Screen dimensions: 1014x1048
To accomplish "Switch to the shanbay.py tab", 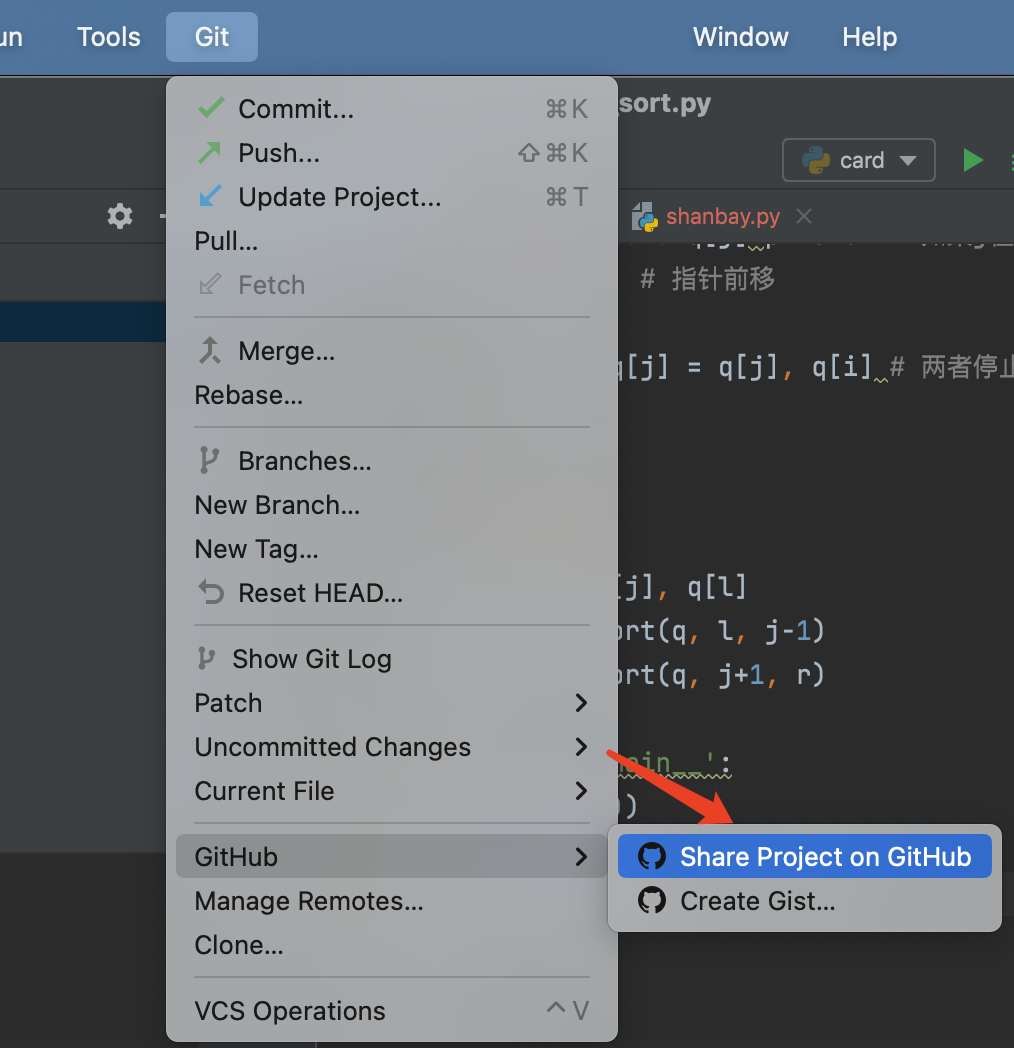I will point(722,216).
